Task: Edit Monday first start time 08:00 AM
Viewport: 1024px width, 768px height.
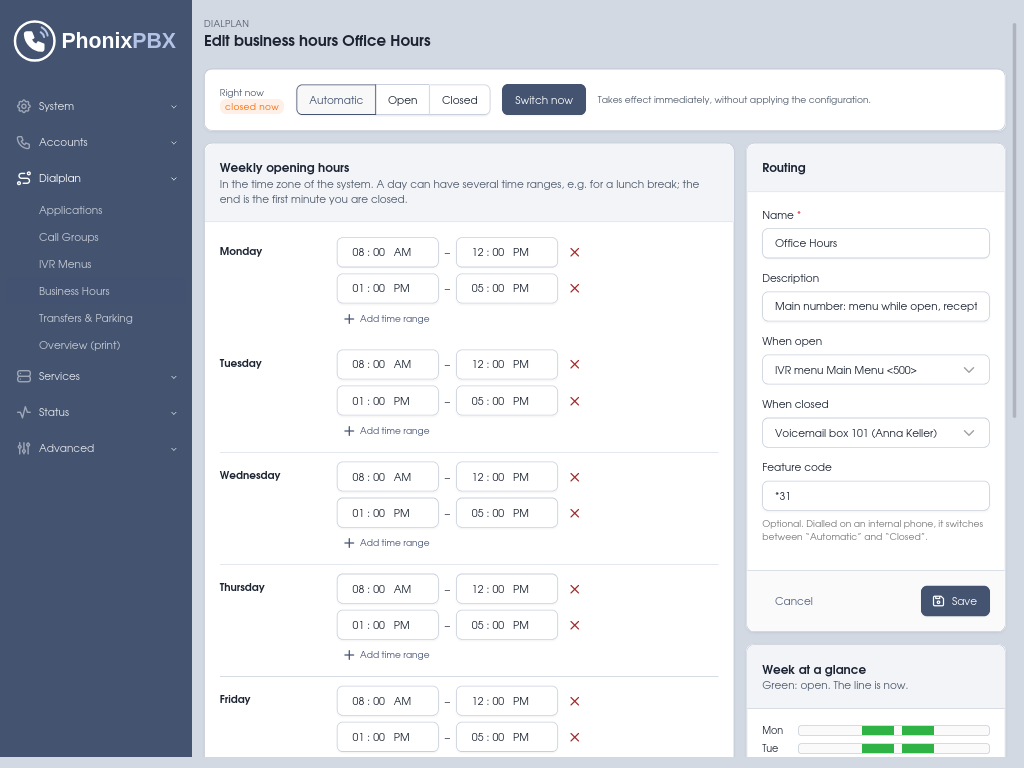Action: click(388, 252)
